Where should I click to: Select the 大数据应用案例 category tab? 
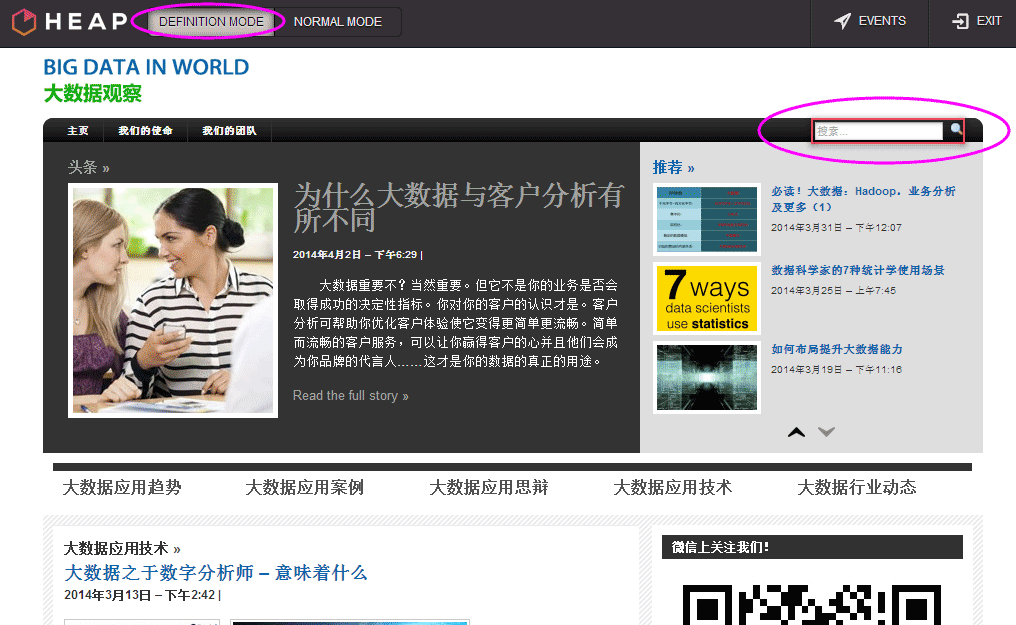coord(305,488)
